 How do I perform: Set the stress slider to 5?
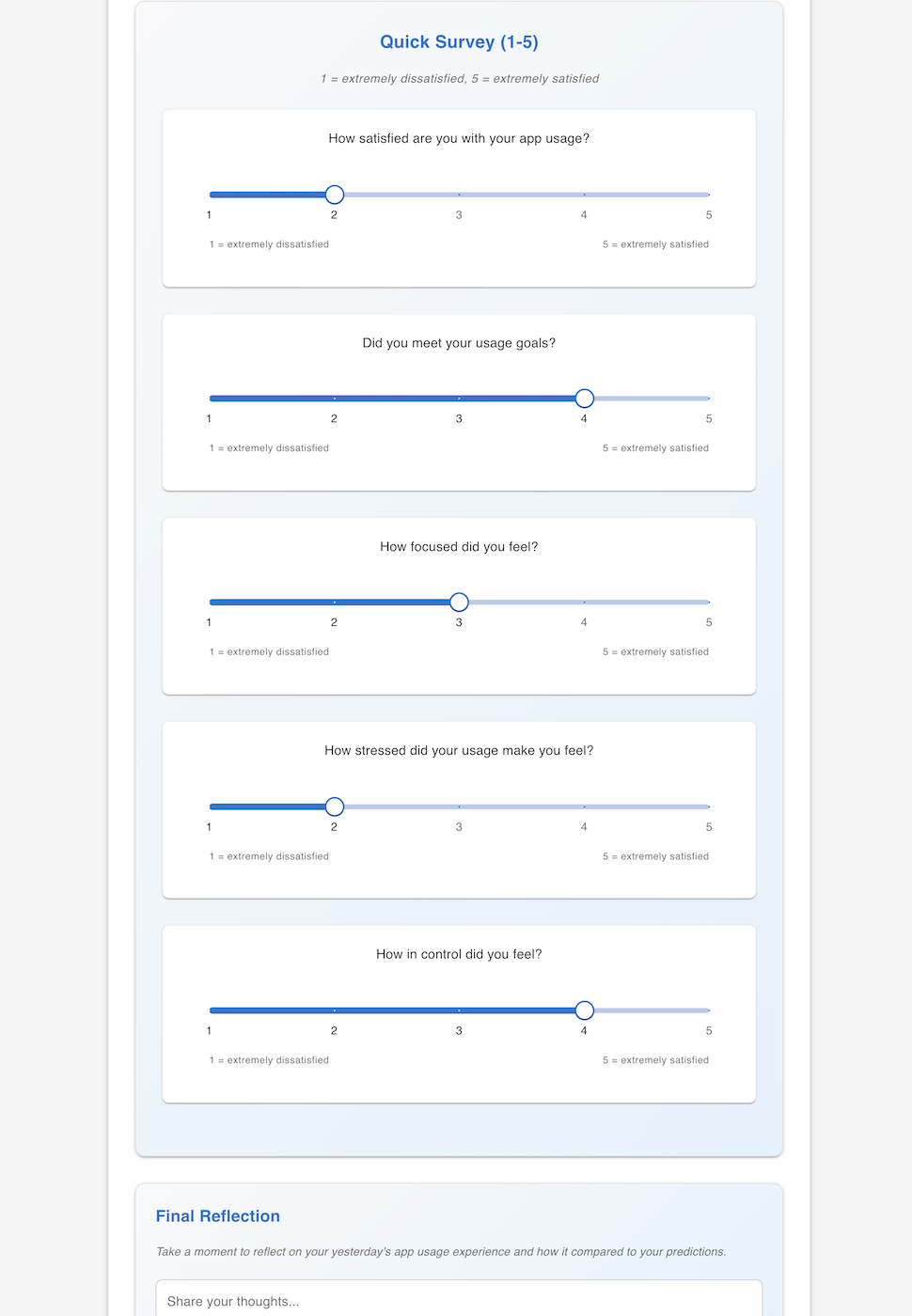(x=708, y=807)
